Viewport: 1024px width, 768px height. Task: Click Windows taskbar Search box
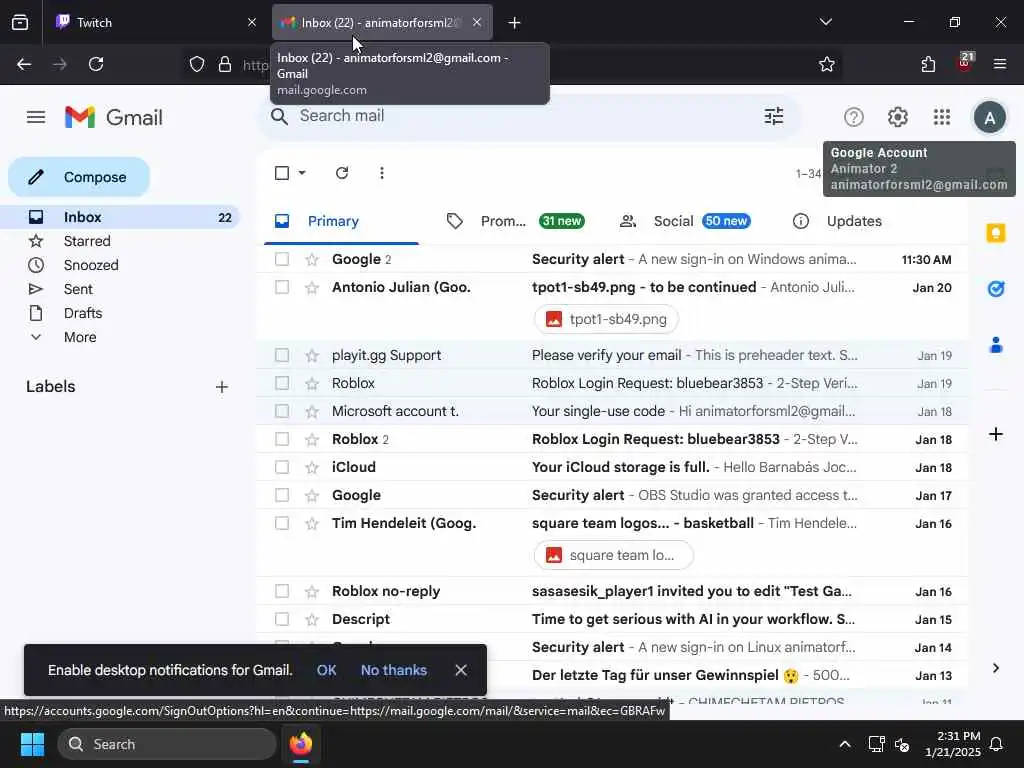(167, 744)
